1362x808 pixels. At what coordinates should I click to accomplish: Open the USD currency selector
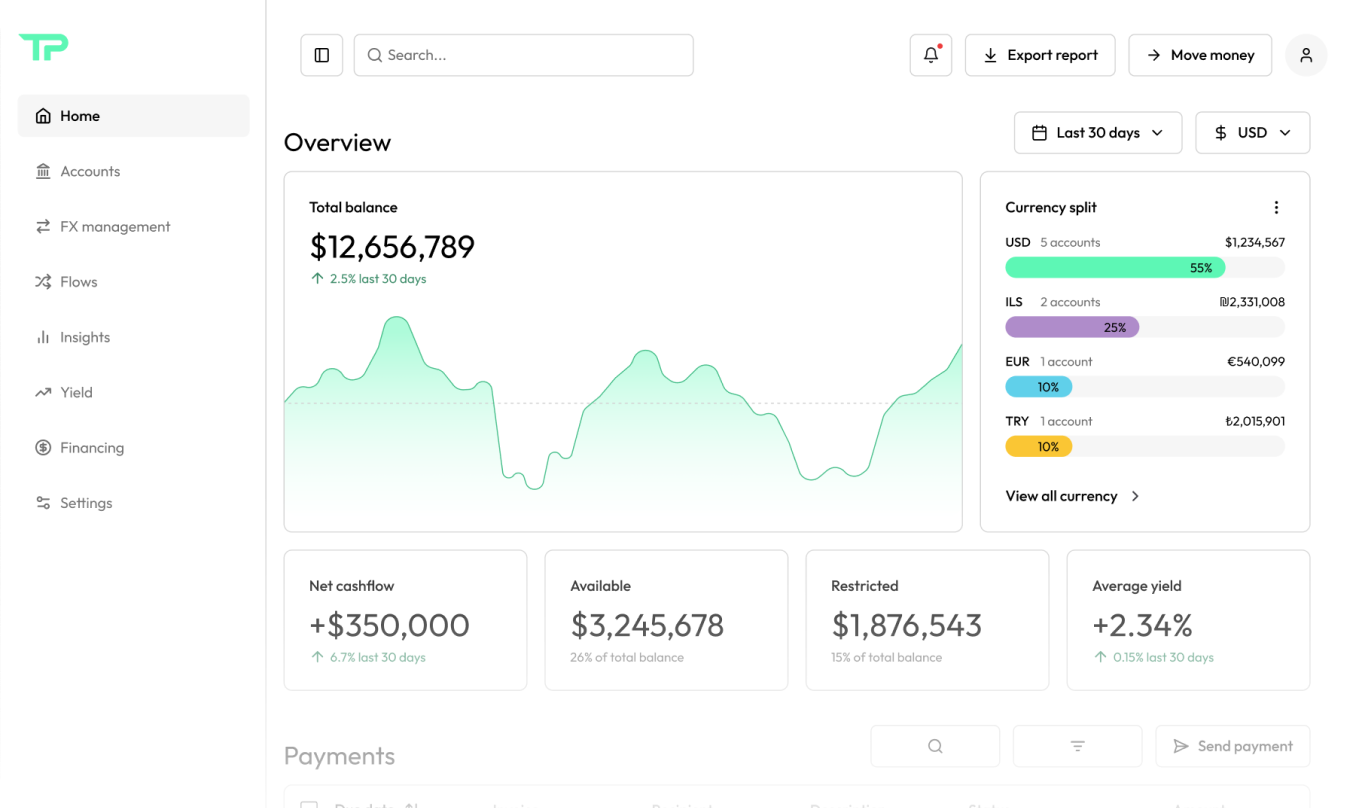1252,132
